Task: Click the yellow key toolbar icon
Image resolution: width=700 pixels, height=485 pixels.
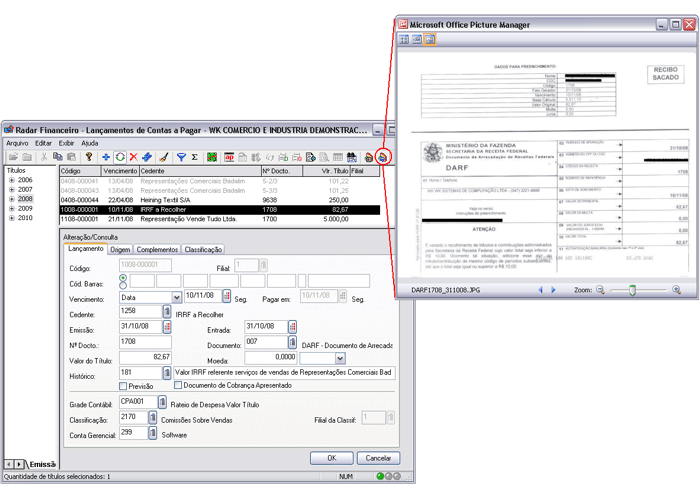Action: tap(89, 157)
